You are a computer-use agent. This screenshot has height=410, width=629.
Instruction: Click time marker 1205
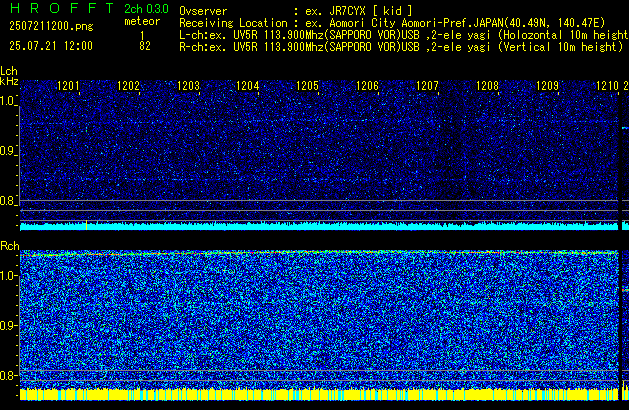pos(308,86)
